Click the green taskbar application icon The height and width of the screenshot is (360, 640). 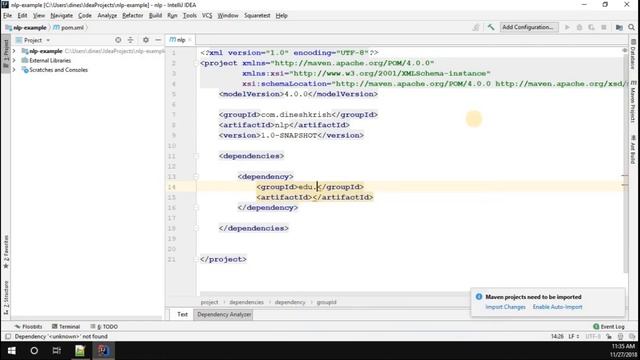click(x=80, y=351)
